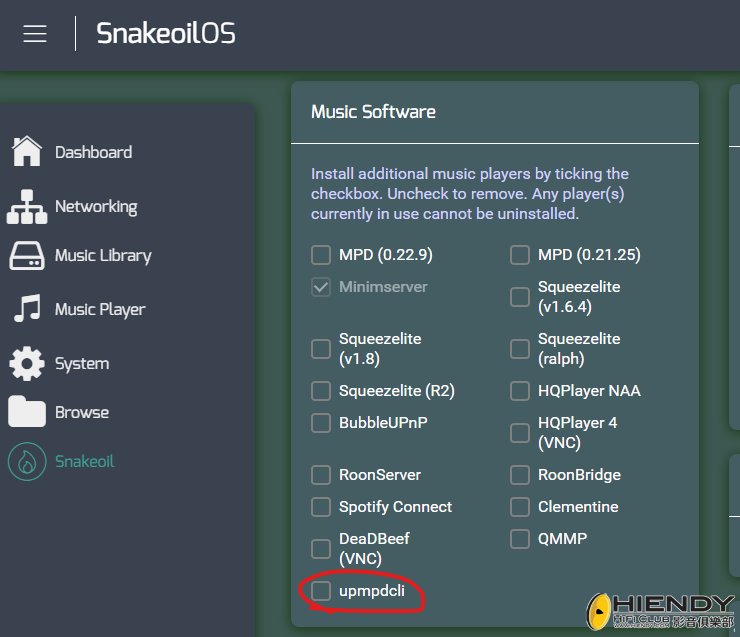This screenshot has height=637, width=740.
Task: Go to the Music Library menu item
Action: [103, 256]
